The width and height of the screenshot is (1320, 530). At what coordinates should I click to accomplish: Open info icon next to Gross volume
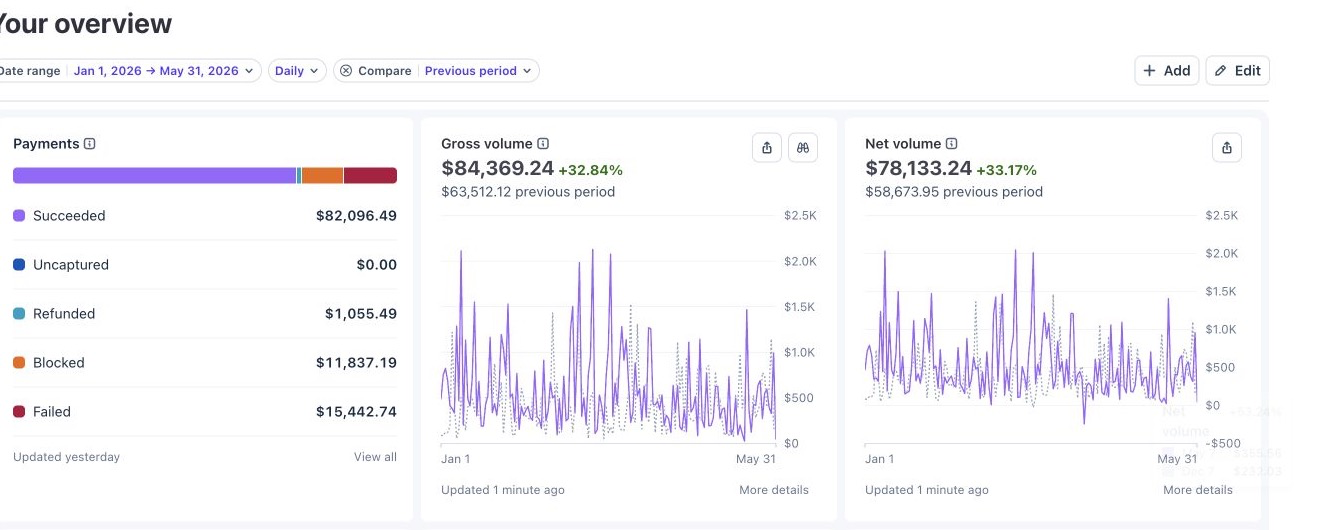tap(543, 144)
